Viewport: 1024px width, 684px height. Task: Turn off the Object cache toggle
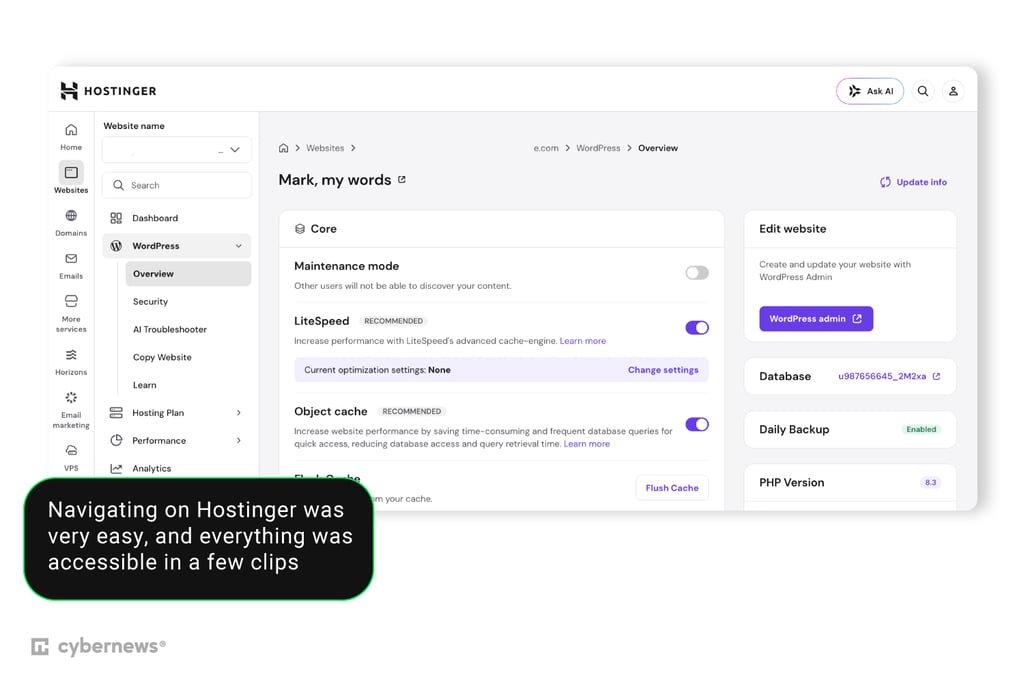pyautogui.click(x=697, y=424)
